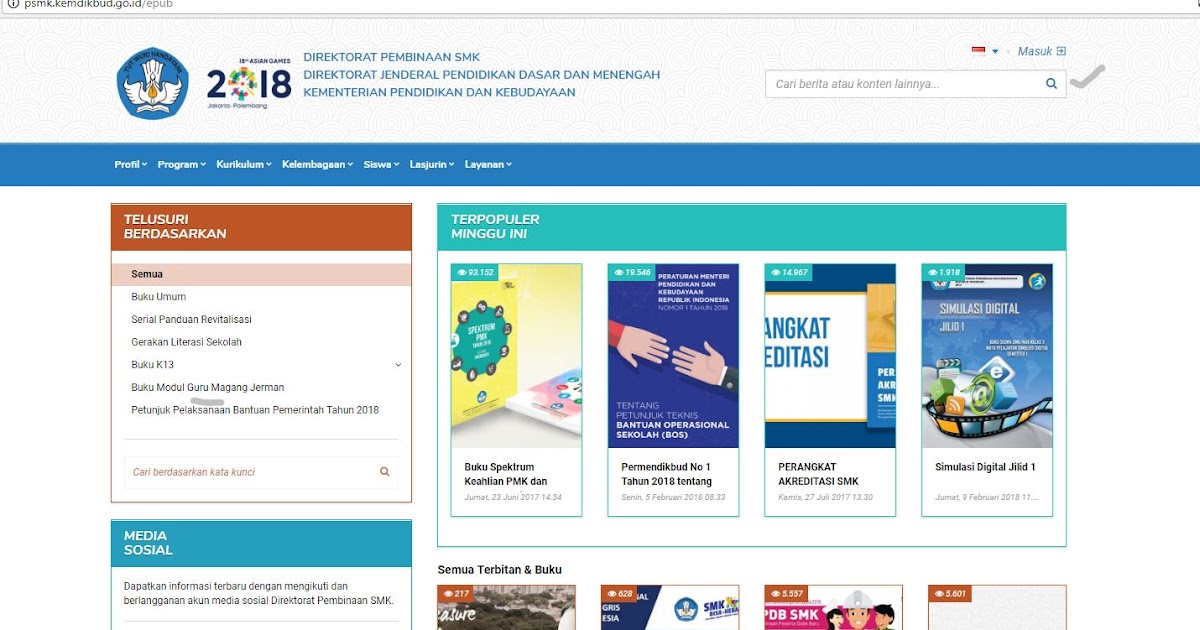The height and width of the screenshot is (630, 1200).
Task: Click the Buku Spektrum Keahlian PMK thumbnail
Action: click(x=515, y=355)
